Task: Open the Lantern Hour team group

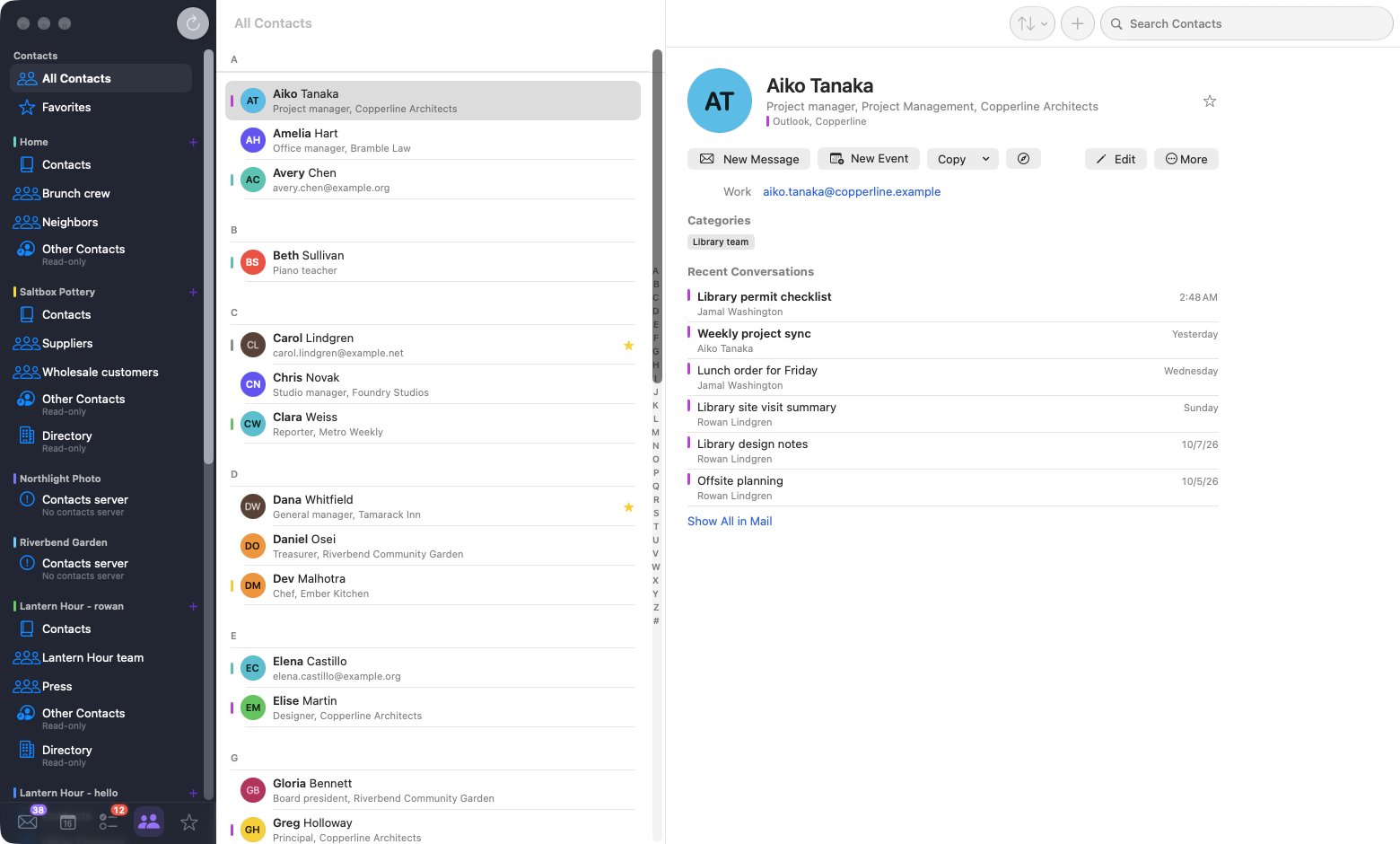Action: (101, 657)
